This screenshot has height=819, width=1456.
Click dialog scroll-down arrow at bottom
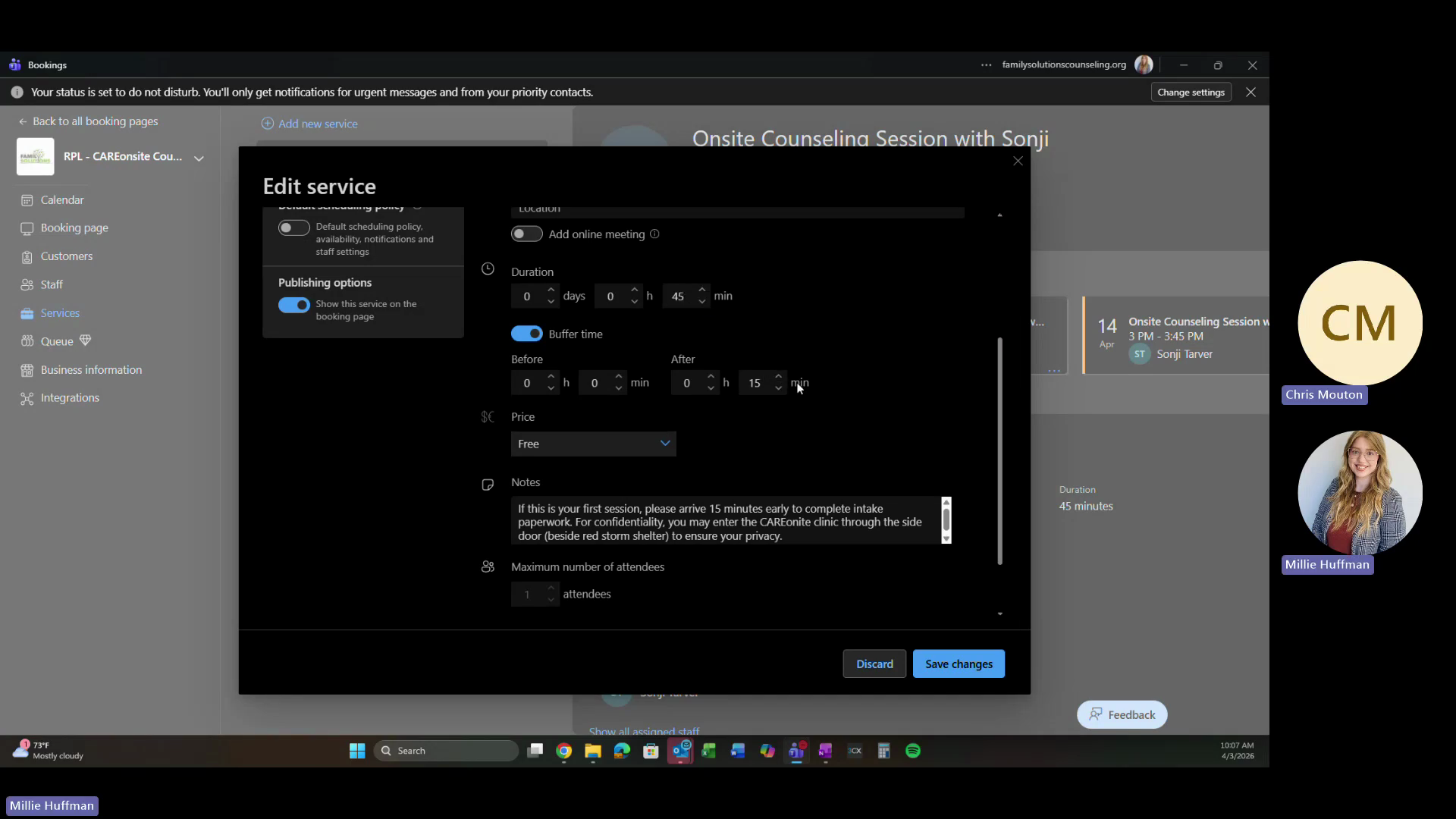tap(999, 613)
